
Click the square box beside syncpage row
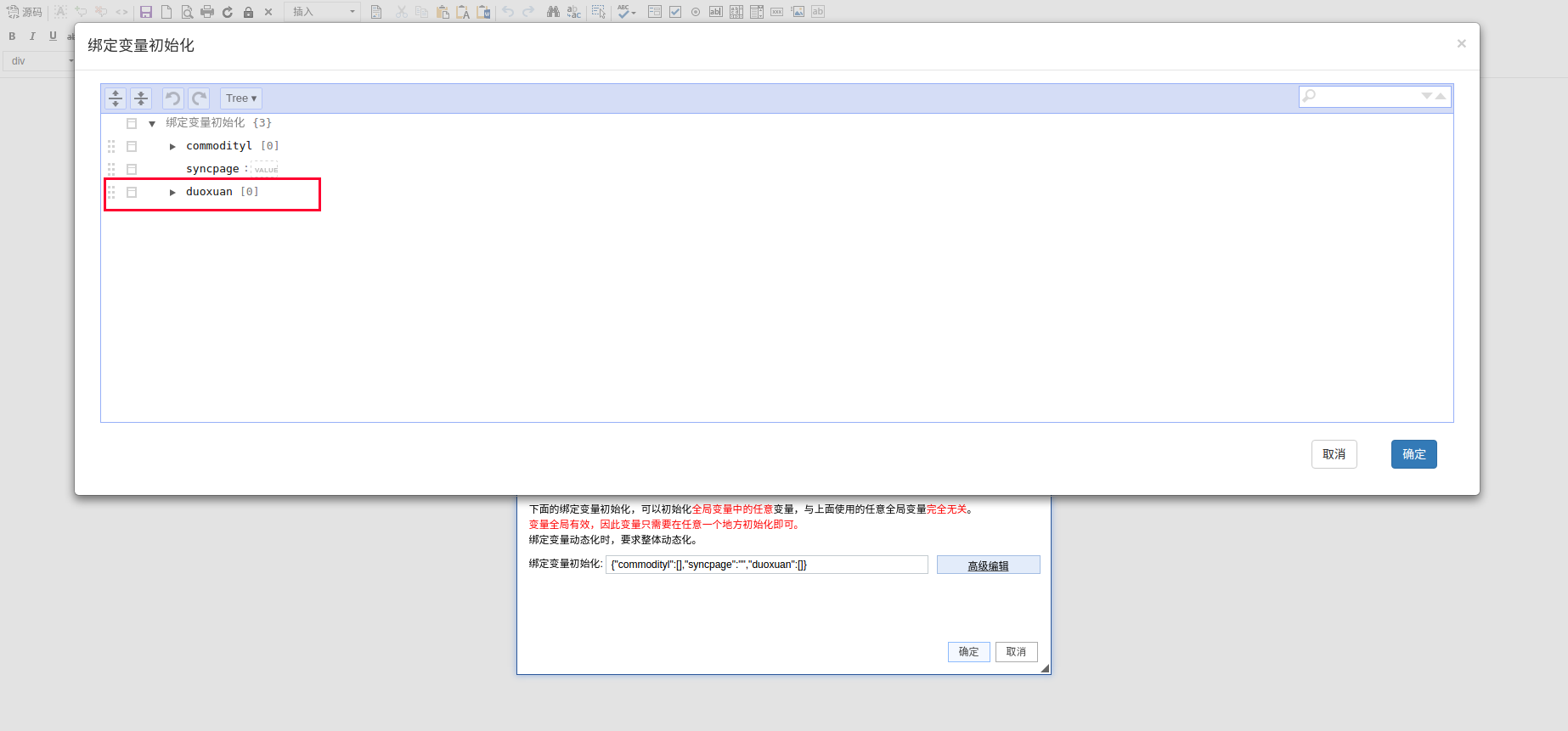(x=132, y=169)
